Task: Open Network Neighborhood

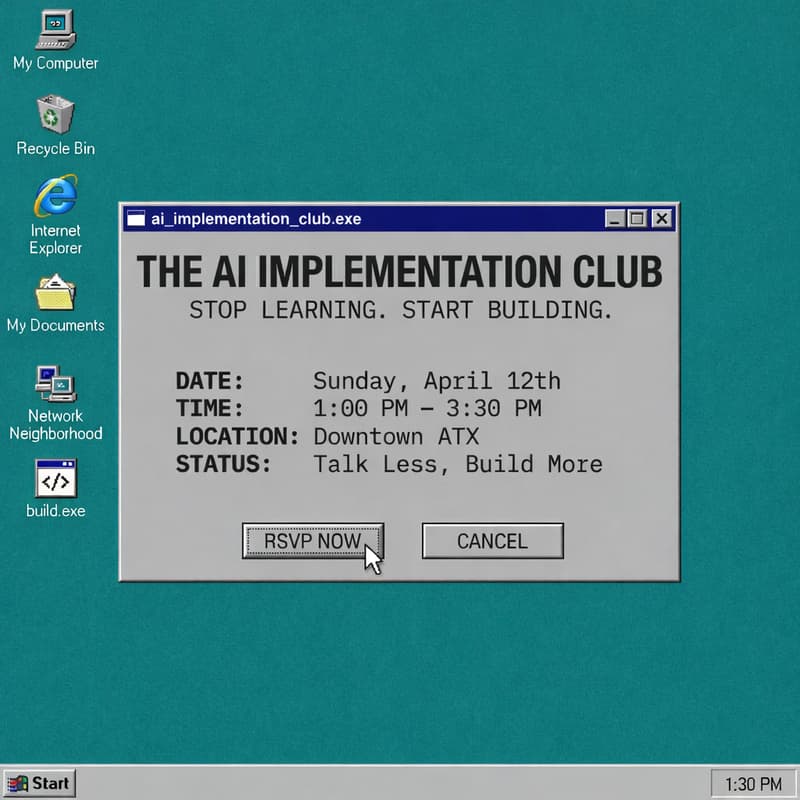Action: 55,388
